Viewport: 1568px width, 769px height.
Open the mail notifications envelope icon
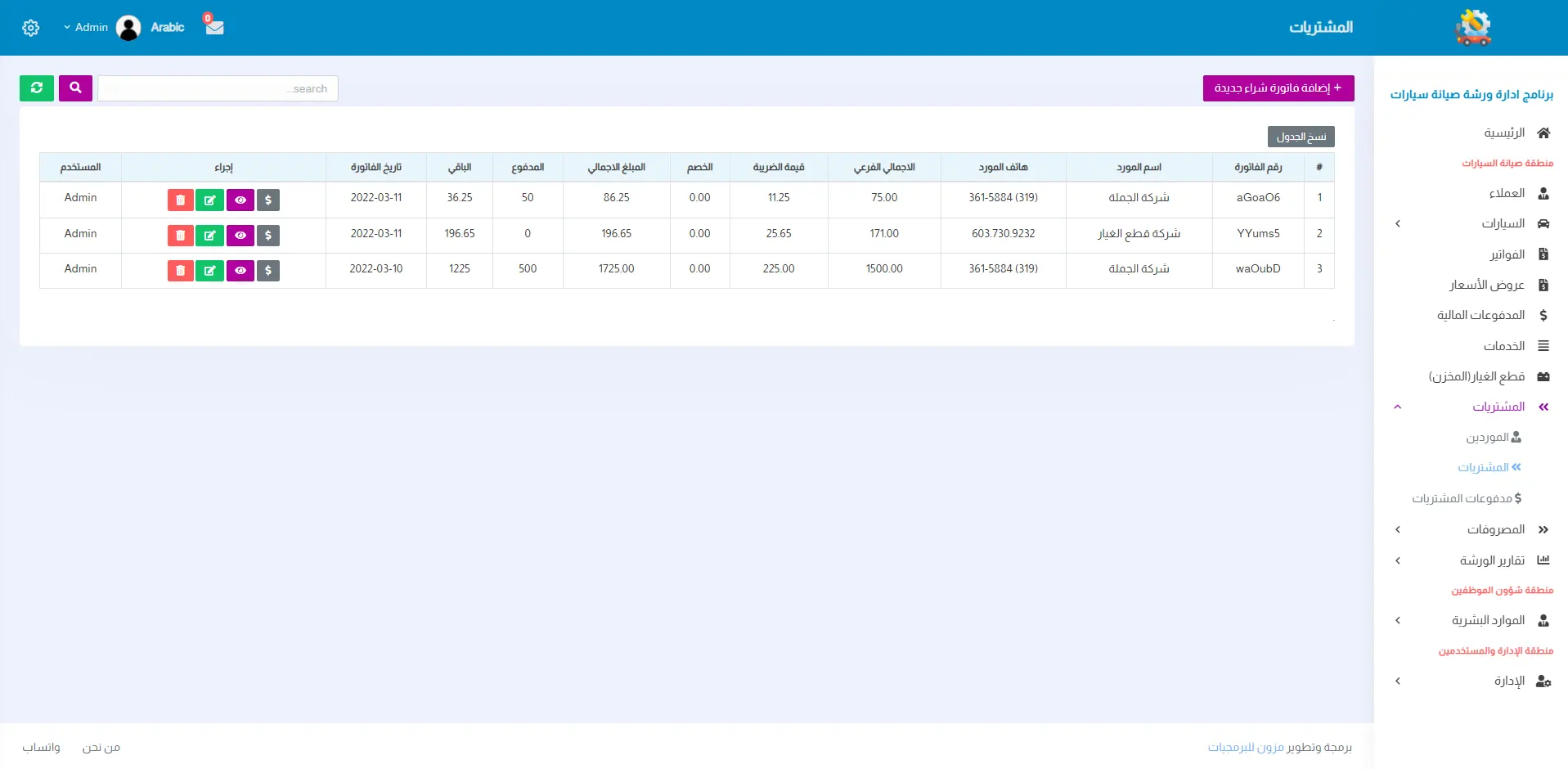[214, 27]
